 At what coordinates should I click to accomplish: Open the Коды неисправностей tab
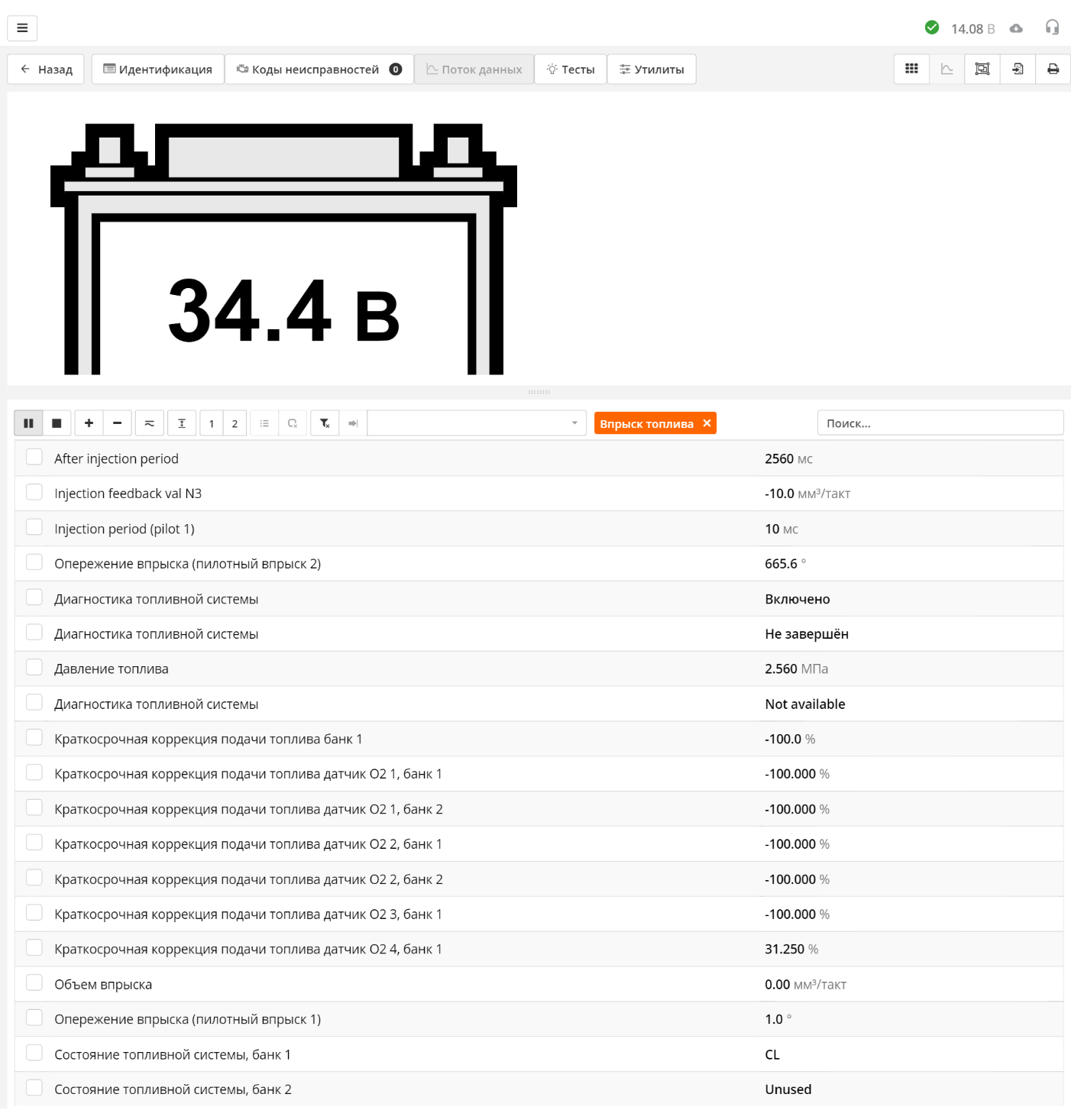click(319, 69)
